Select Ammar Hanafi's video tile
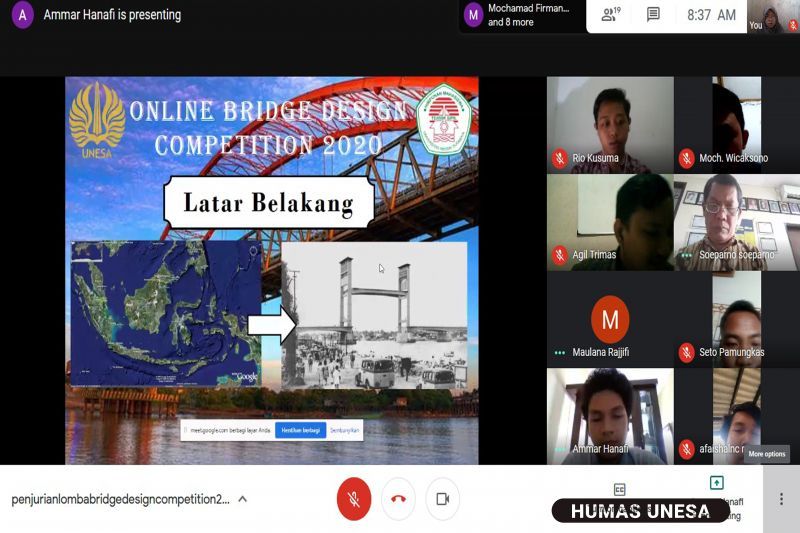 [x=610, y=416]
